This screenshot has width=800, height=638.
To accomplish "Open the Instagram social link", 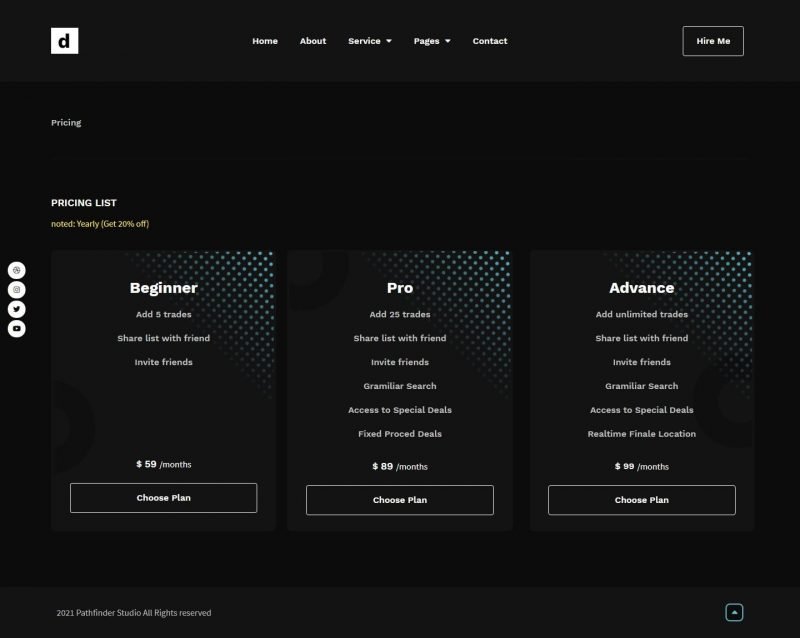I will 17,289.
